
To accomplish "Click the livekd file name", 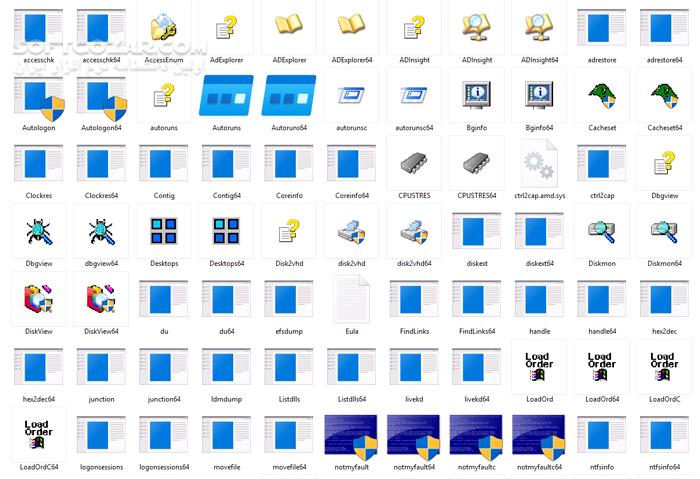I will [x=414, y=399].
